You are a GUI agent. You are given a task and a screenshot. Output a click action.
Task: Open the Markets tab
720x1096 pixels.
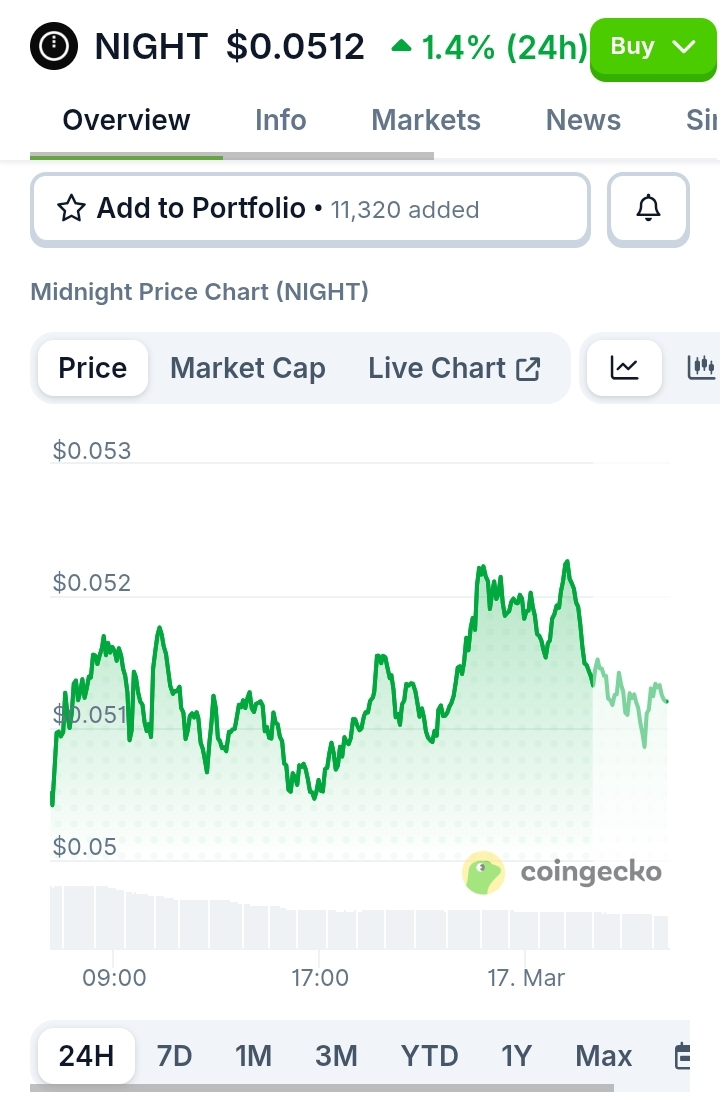point(426,120)
